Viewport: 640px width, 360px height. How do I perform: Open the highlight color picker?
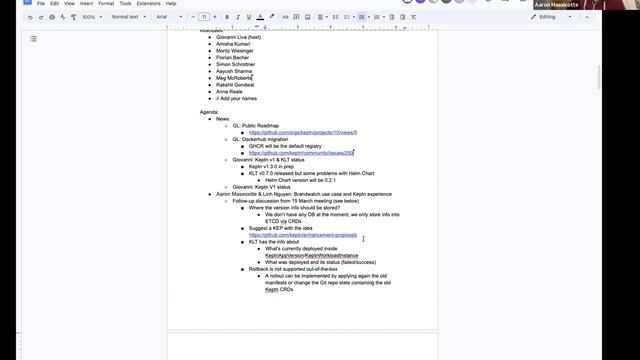[x=272, y=17]
